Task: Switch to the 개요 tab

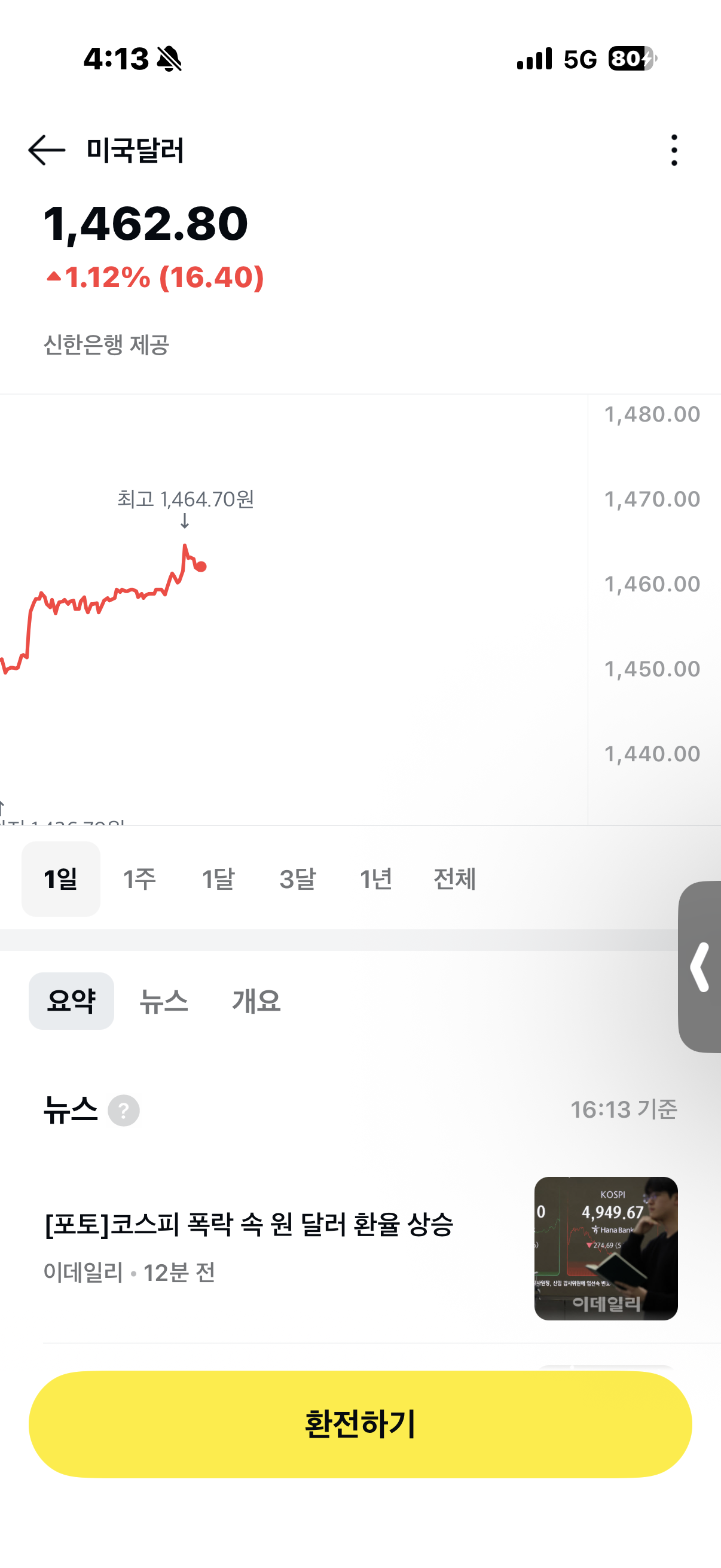Action: tap(256, 1000)
